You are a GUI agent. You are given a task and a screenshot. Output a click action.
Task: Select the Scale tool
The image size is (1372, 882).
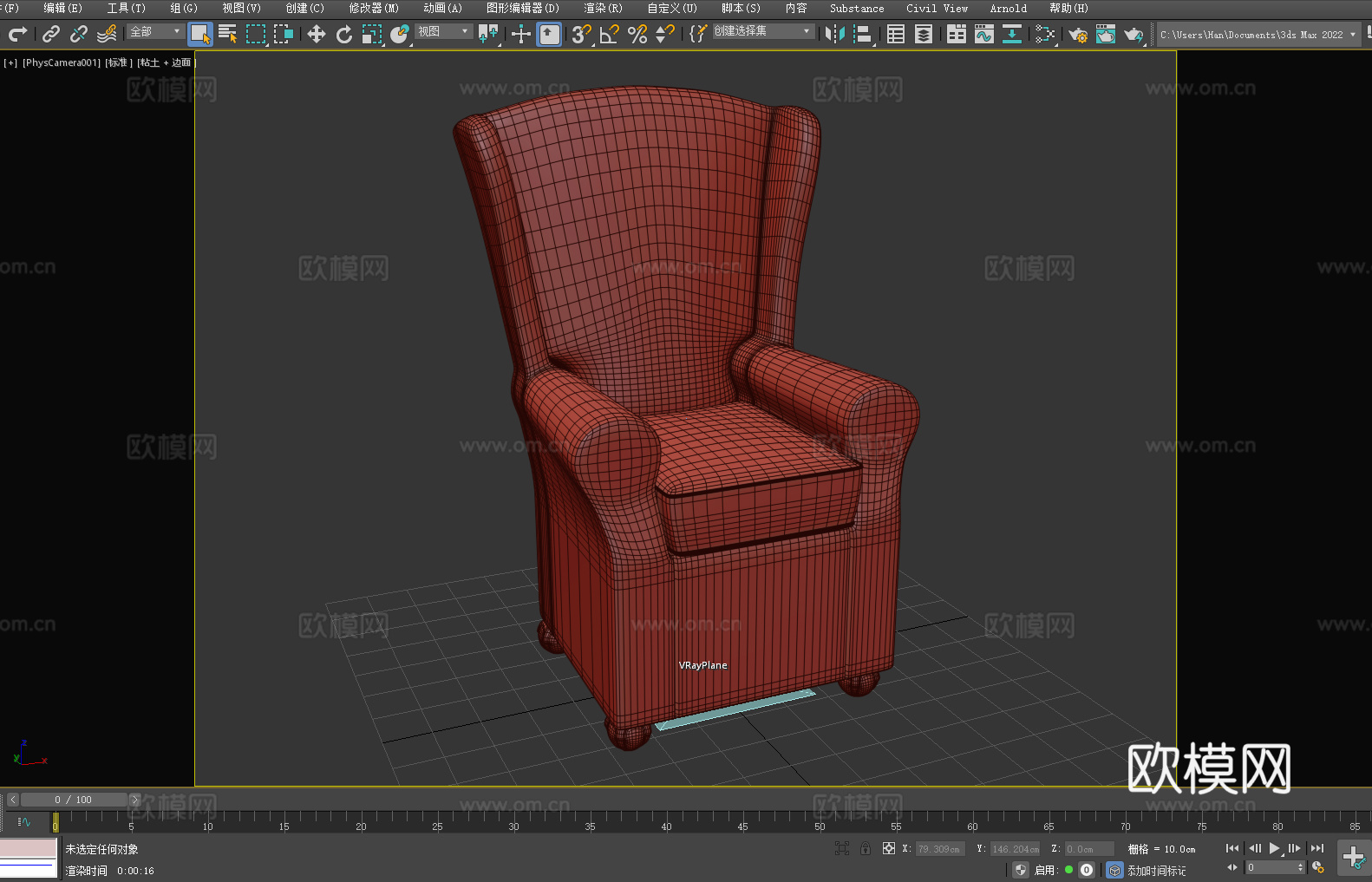pyautogui.click(x=372, y=34)
